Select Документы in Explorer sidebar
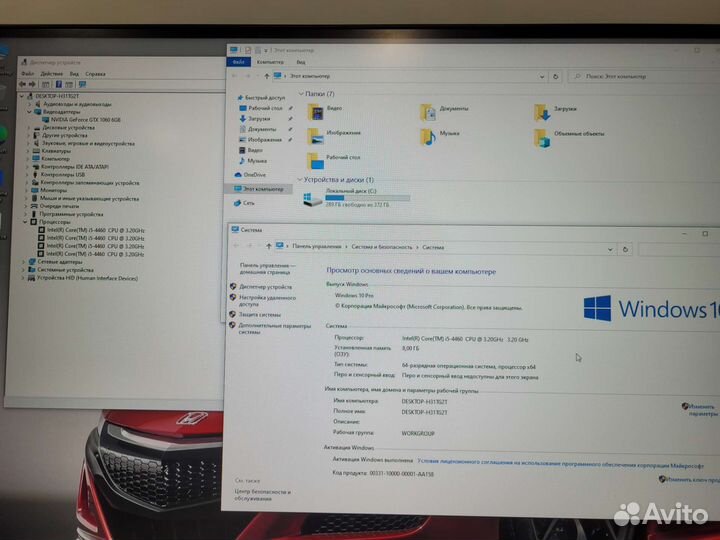The width and height of the screenshot is (720, 540). point(262,129)
